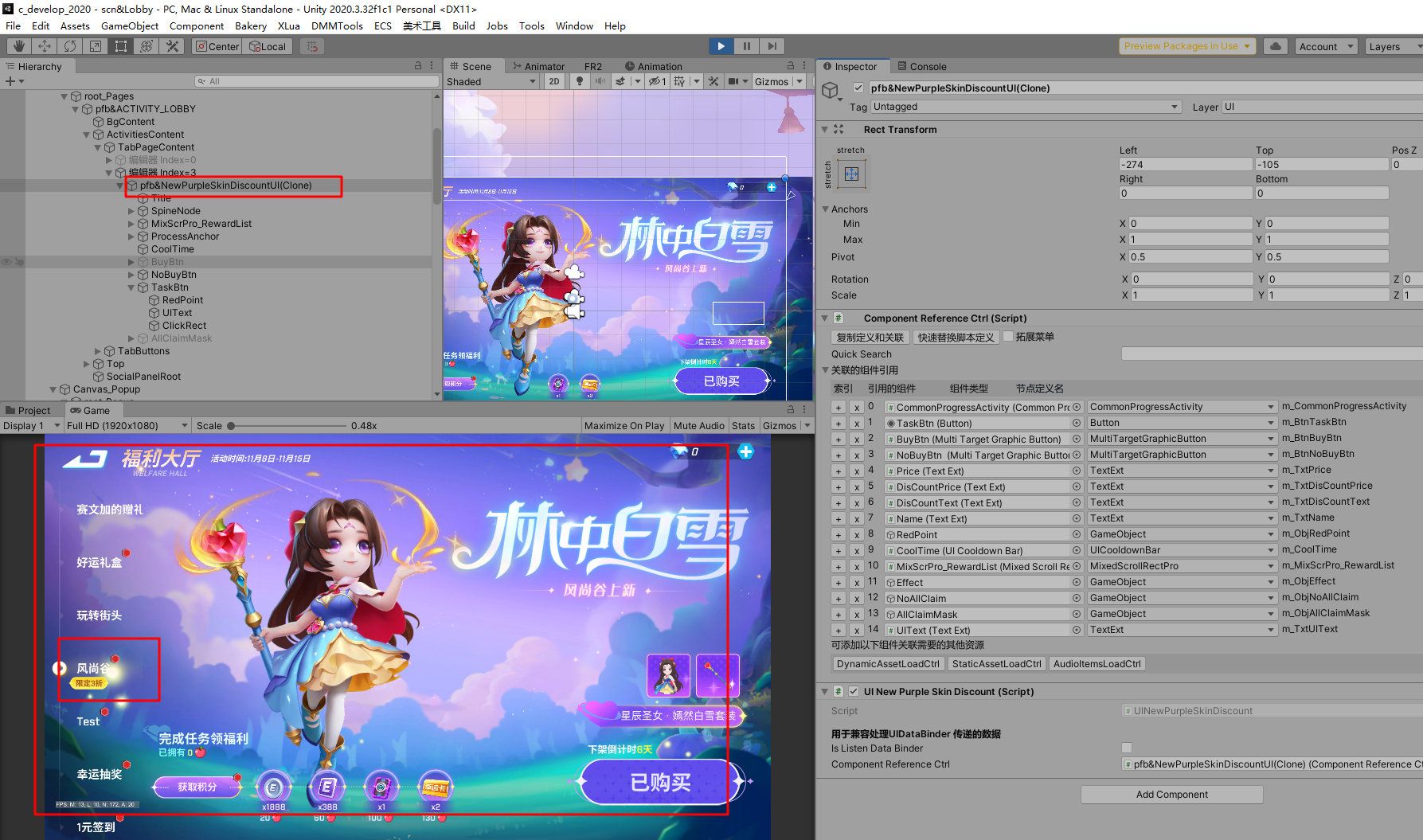Image resolution: width=1423 pixels, height=840 pixels.
Task: Toggle the active checkbox for pfb&NewPurpleSkinDiscountUI(Clone)
Action: (858, 88)
